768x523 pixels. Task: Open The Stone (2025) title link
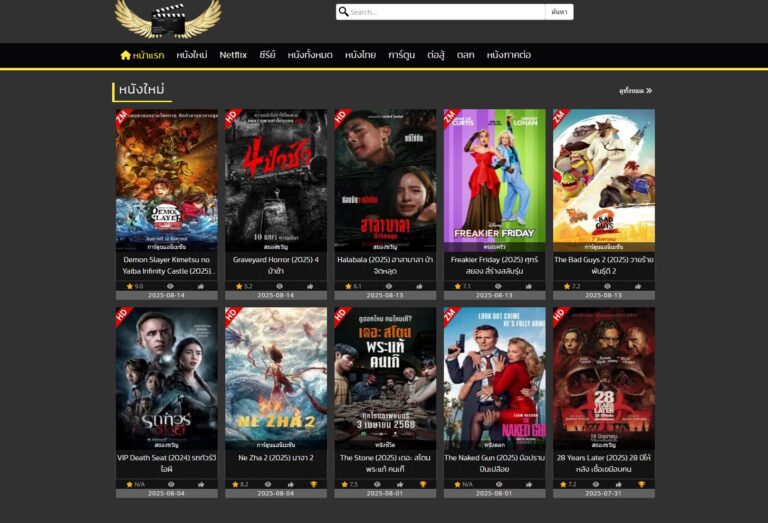pyautogui.click(x=385, y=463)
